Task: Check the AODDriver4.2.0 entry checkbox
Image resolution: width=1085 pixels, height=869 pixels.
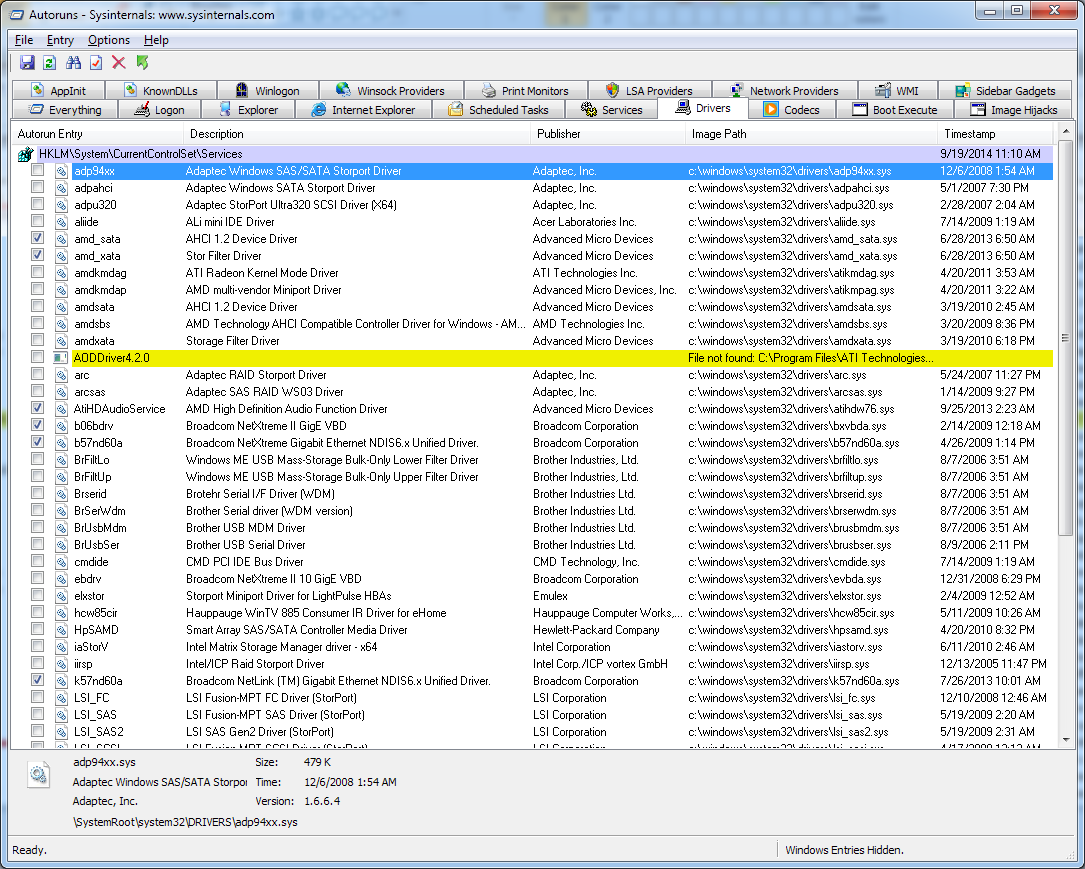Action: point(37,357)
